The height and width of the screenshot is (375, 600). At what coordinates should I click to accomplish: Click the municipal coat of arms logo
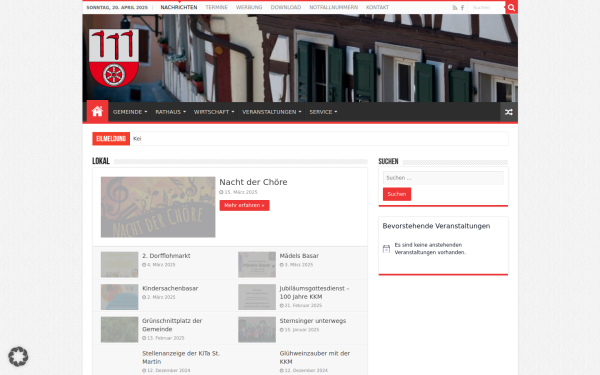click(x=114, y=58)
